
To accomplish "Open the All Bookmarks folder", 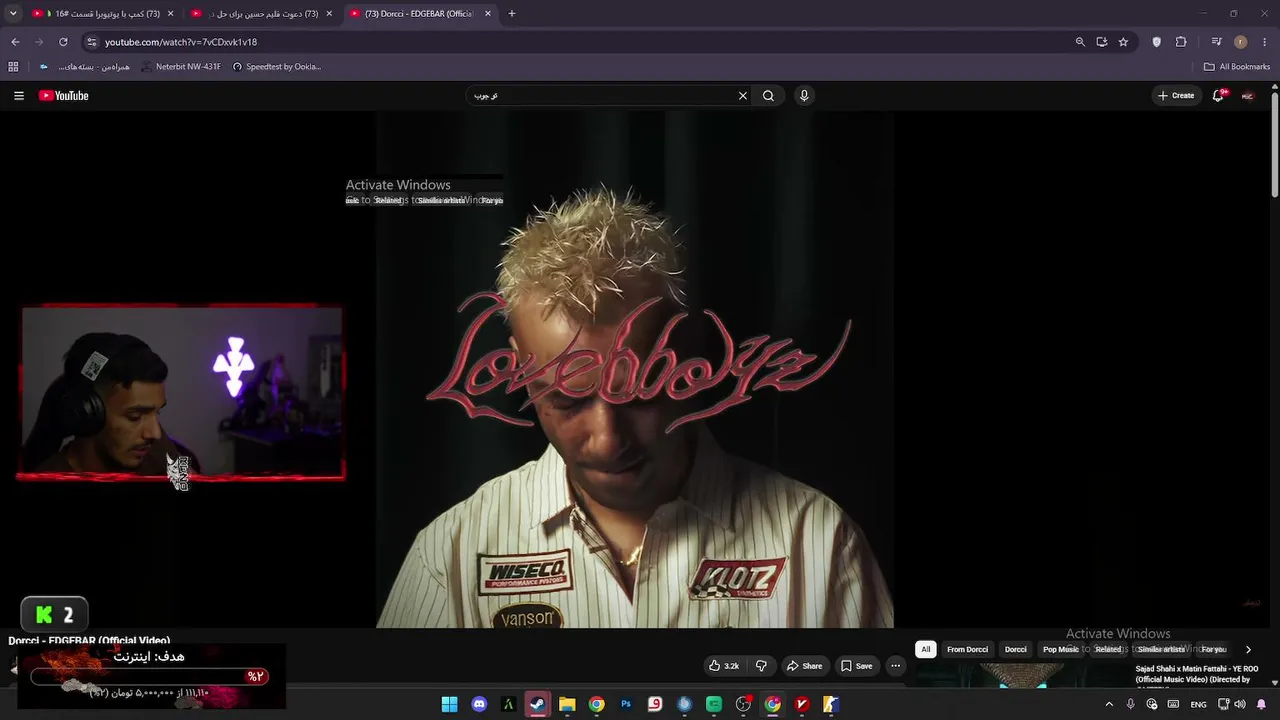I will coord(1237,67).
